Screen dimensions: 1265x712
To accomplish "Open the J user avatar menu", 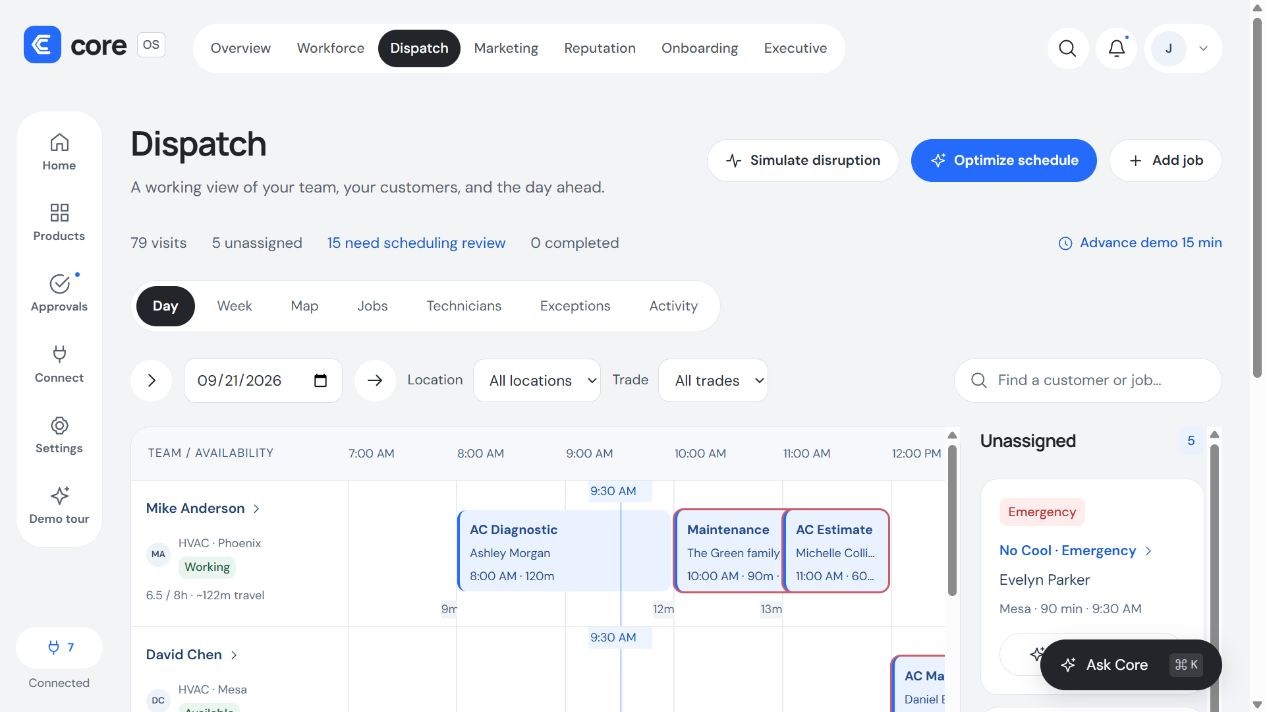I will (1183, 48).
